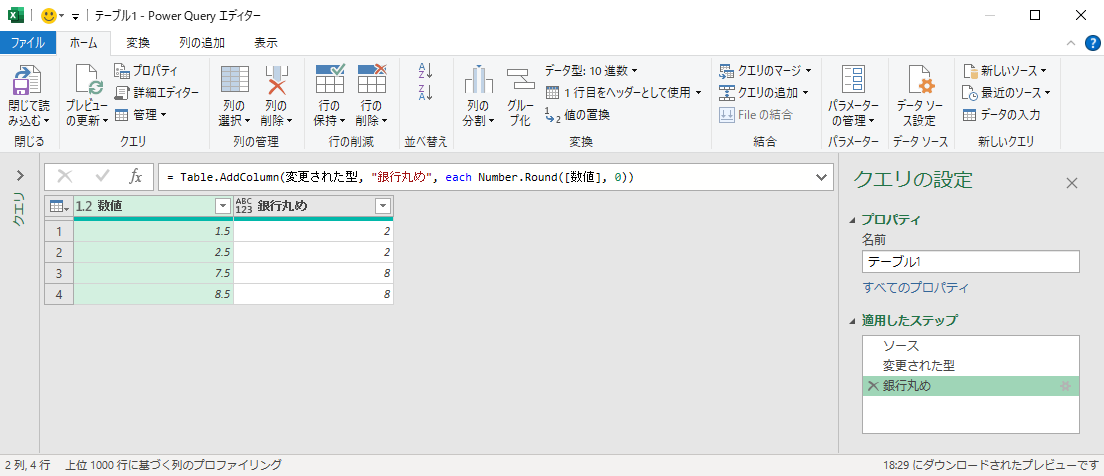Edit the query name field テーブル1
Screen dimensions: 1104x476
(x=970, y=261)
